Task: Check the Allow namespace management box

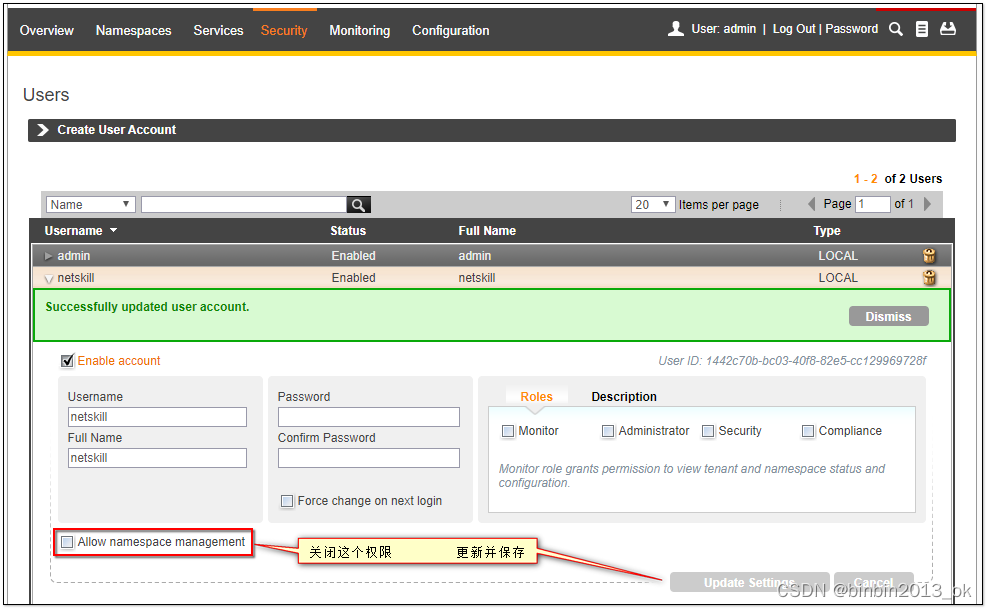Action: coord(67,542)
